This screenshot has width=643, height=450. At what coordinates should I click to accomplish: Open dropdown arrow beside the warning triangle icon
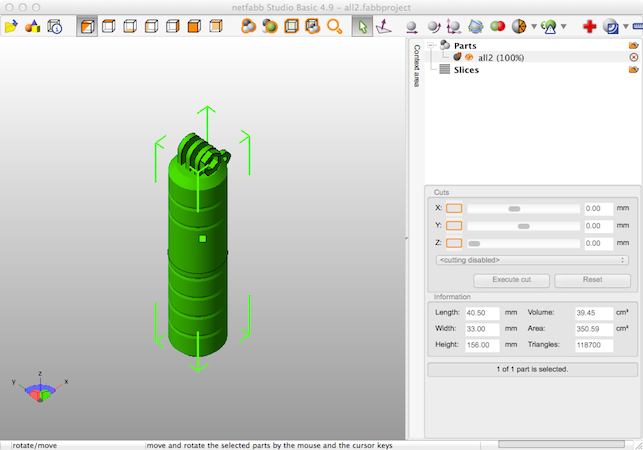(x=564, y=27)
